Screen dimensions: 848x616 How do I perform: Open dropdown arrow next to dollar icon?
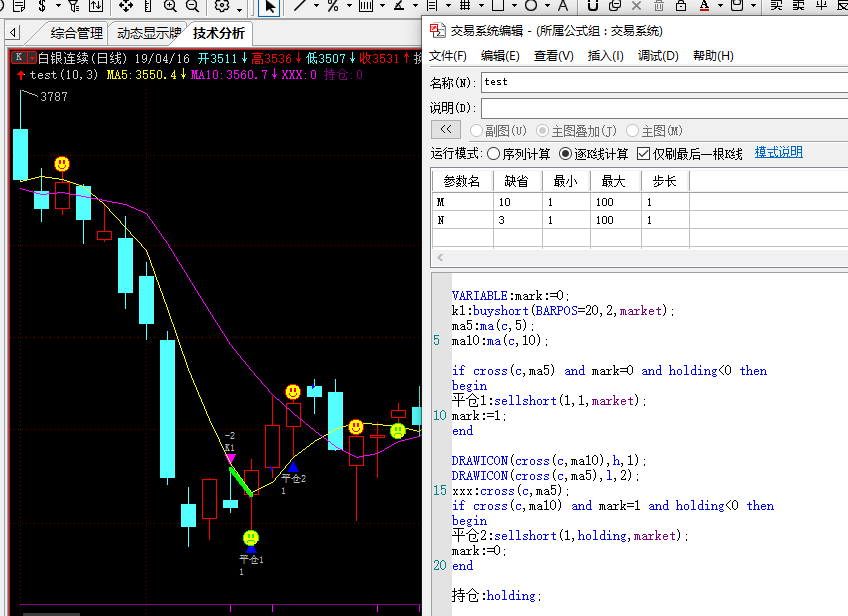tap(58, 6)
